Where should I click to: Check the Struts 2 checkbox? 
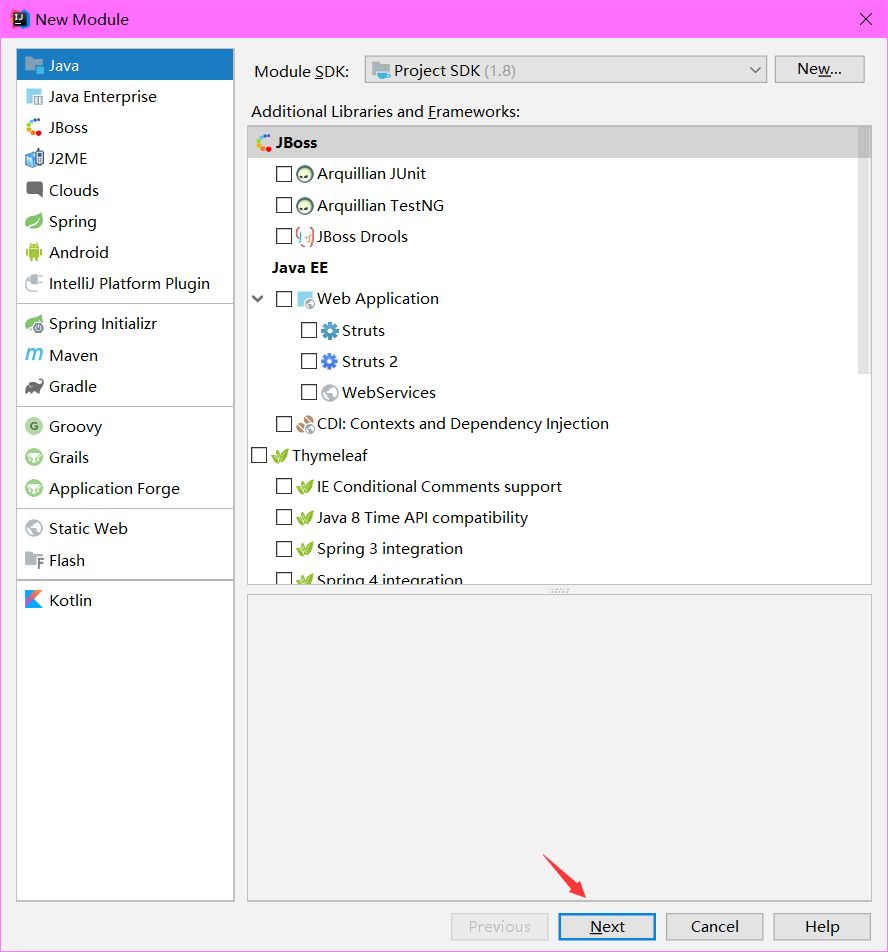click(x=309, y=361)
